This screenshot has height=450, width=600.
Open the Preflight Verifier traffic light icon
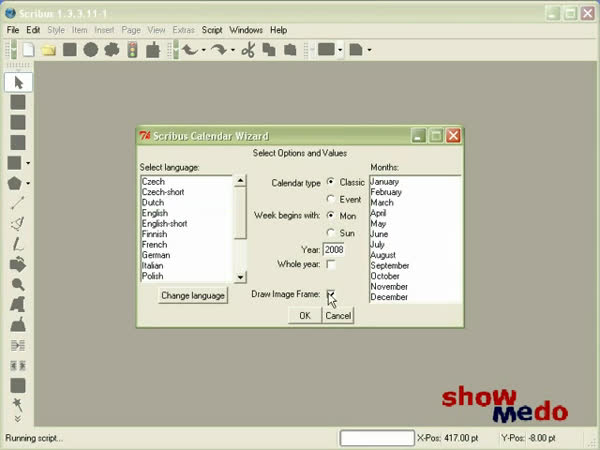click(132, 50)
